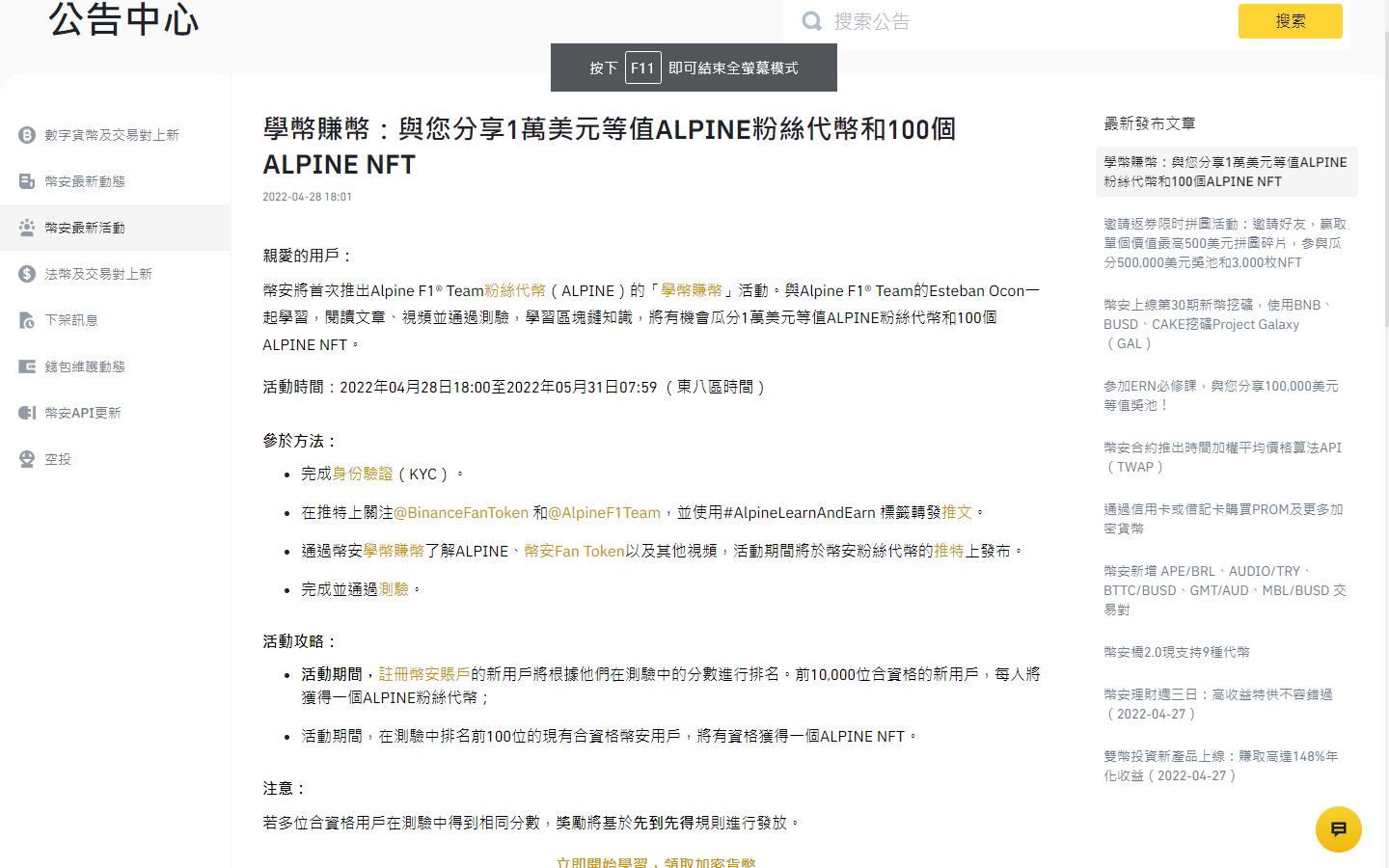This screenshot has height=868, width=1389.
Task: Open the 邀請返券限时拼圖活動 article
Action: point(1225,243)
